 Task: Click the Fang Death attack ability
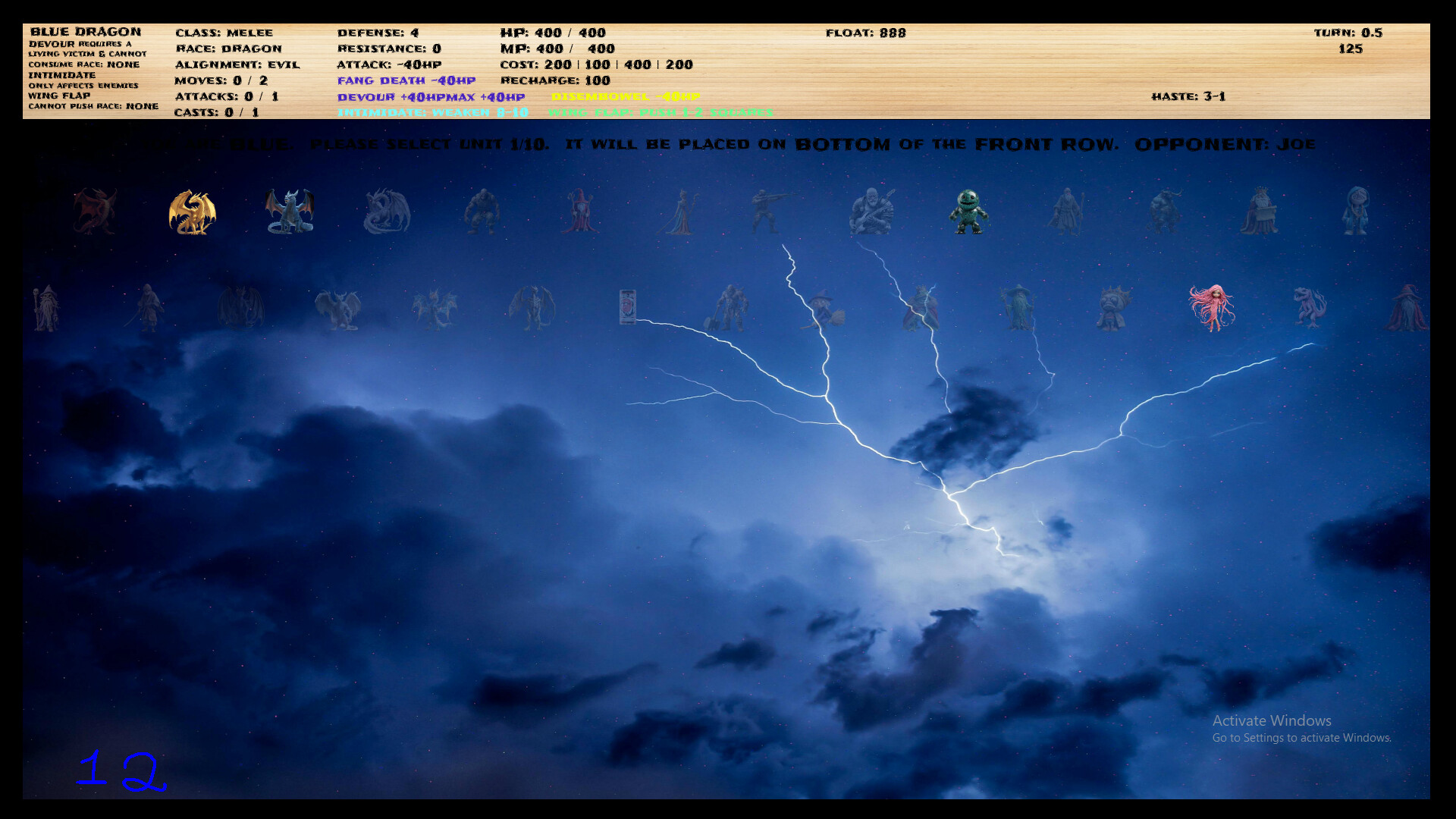(x=406, y=80)
